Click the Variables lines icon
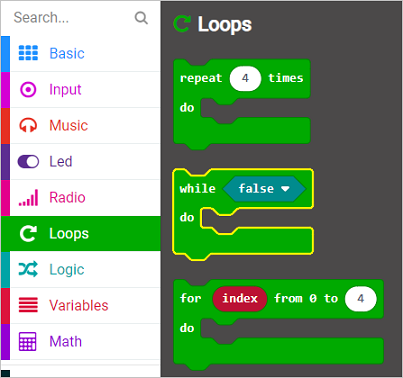This screenshot has height=378, width=403. [x=28, y=305]
